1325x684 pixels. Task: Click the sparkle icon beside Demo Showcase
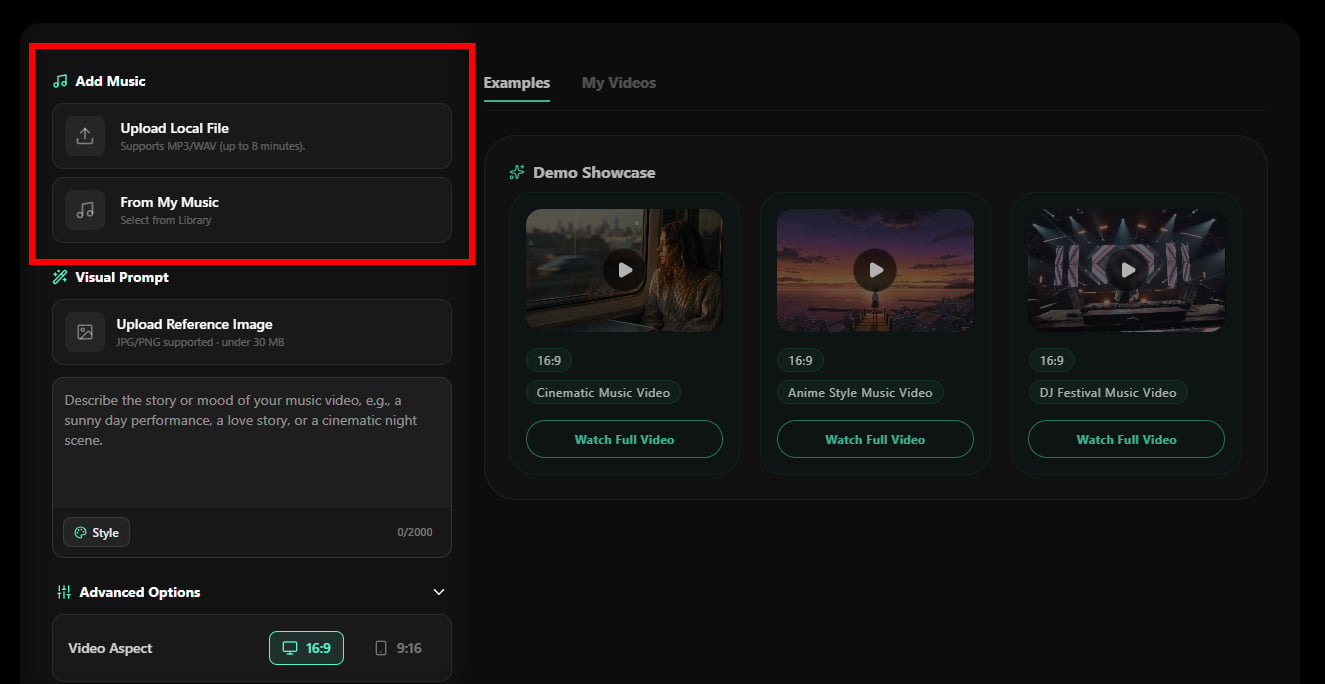(x=517, y=172)
